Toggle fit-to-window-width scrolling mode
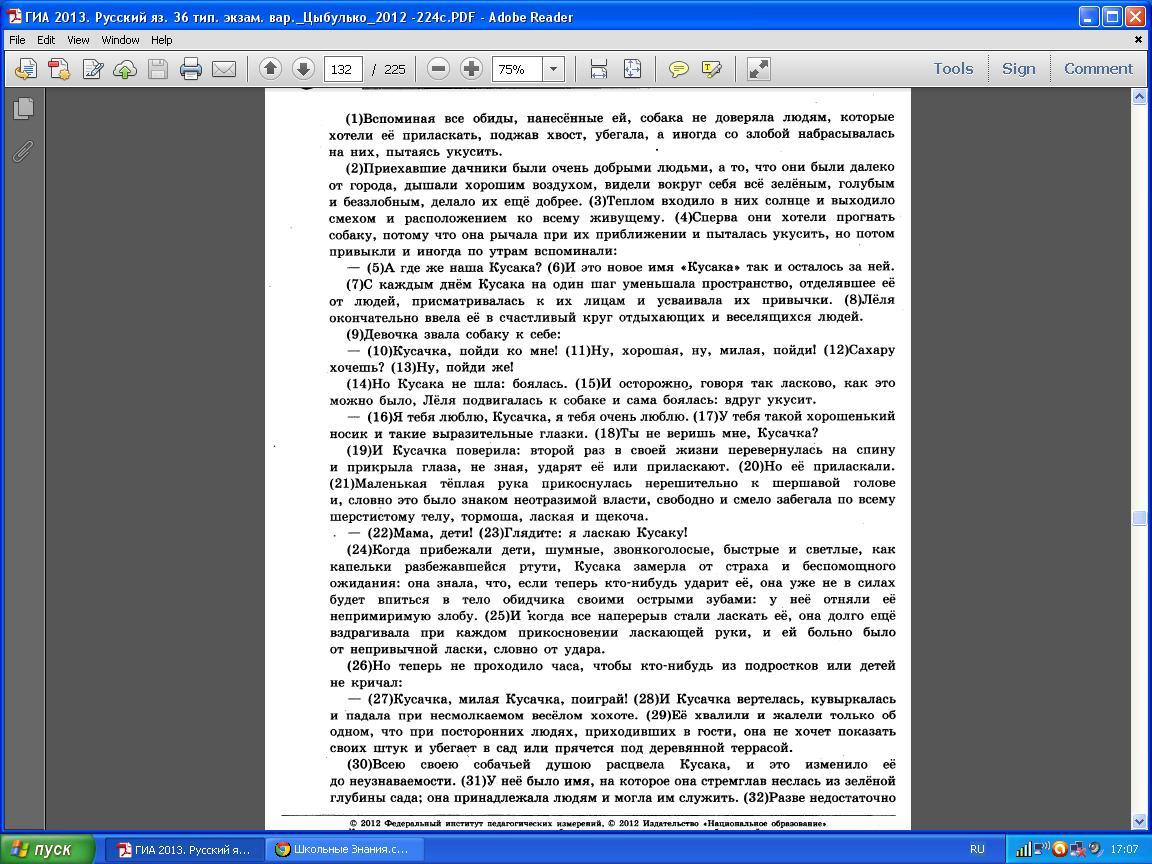This screenshot has height=864, width=1152. coord(599,69)
